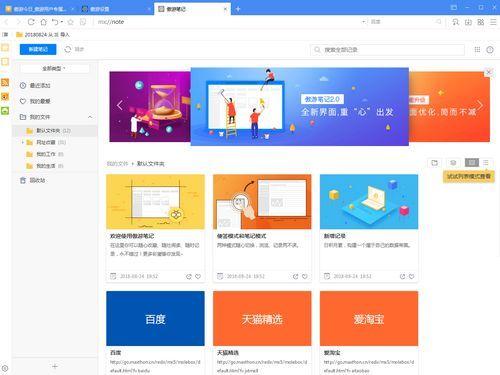Switch to card view mode
This screenshot has width=500, height=375.
coord(472,162)
